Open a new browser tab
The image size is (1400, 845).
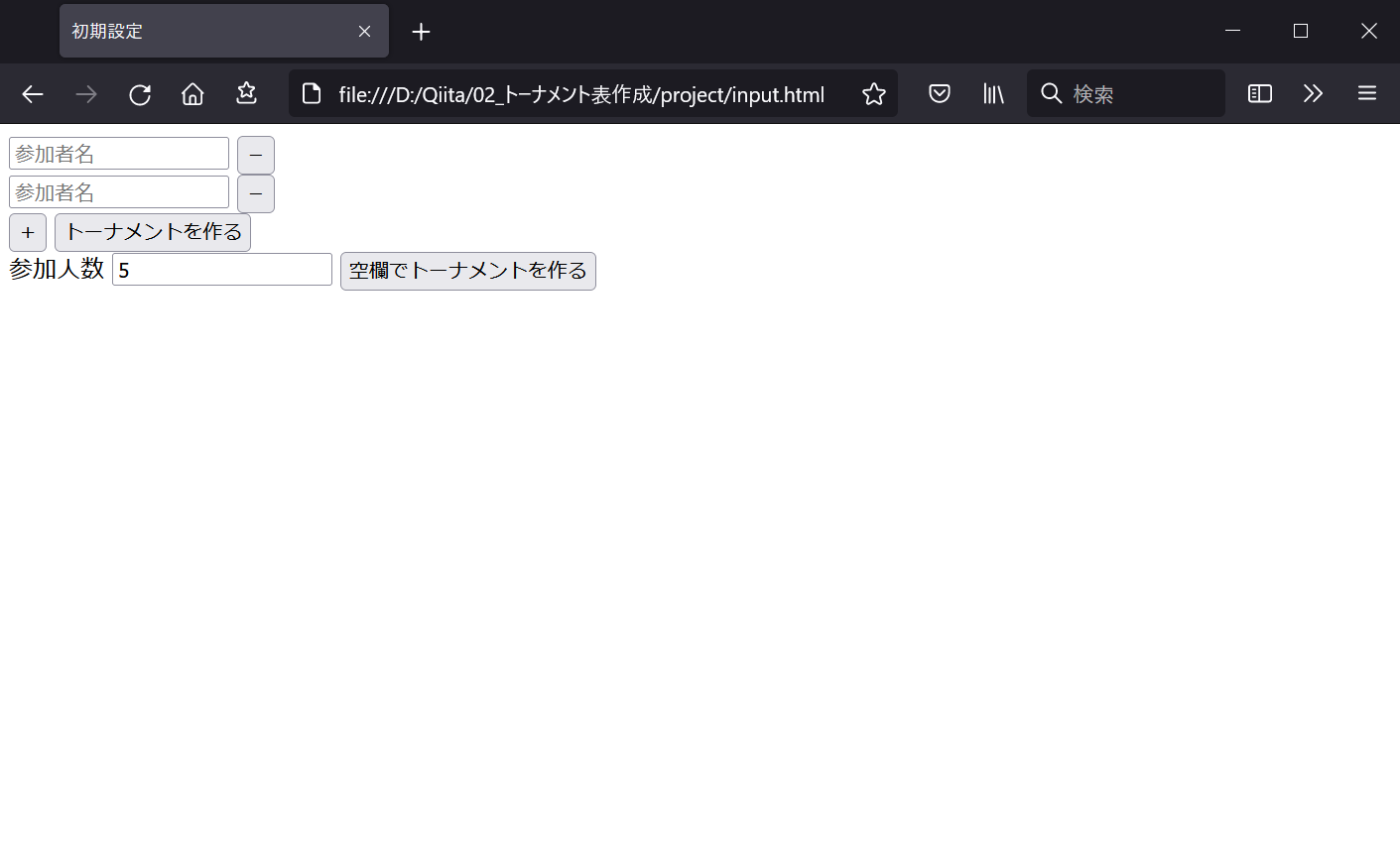point(421,31)
